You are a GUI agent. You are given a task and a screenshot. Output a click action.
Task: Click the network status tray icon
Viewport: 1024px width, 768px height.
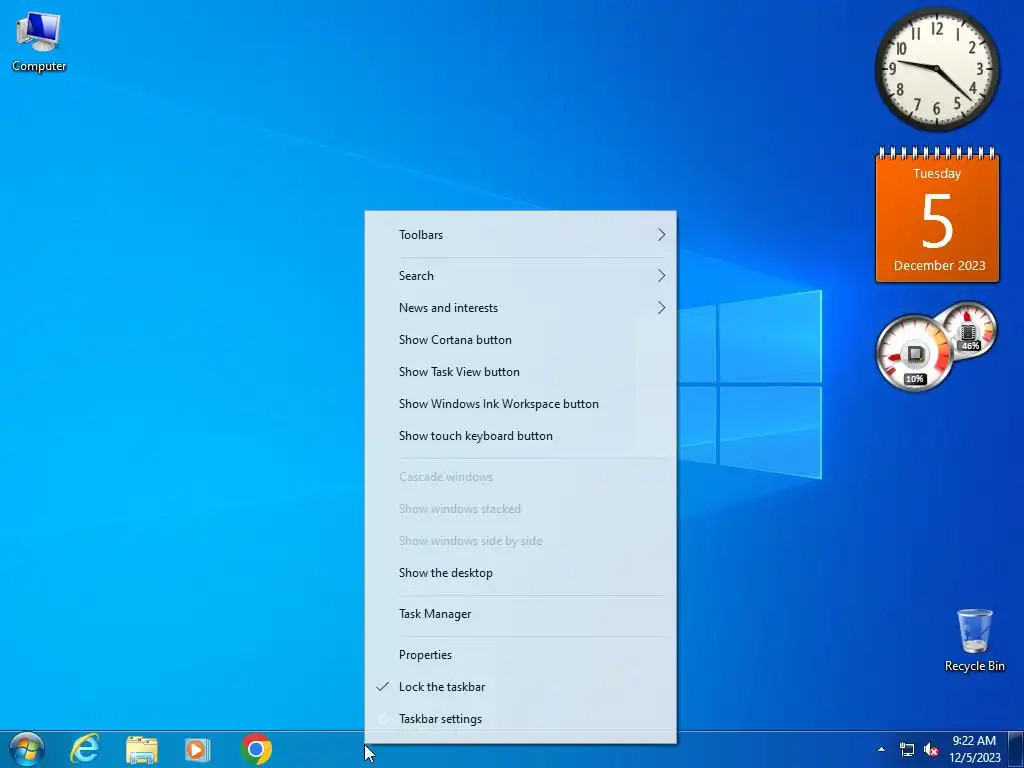click(906, 749)
